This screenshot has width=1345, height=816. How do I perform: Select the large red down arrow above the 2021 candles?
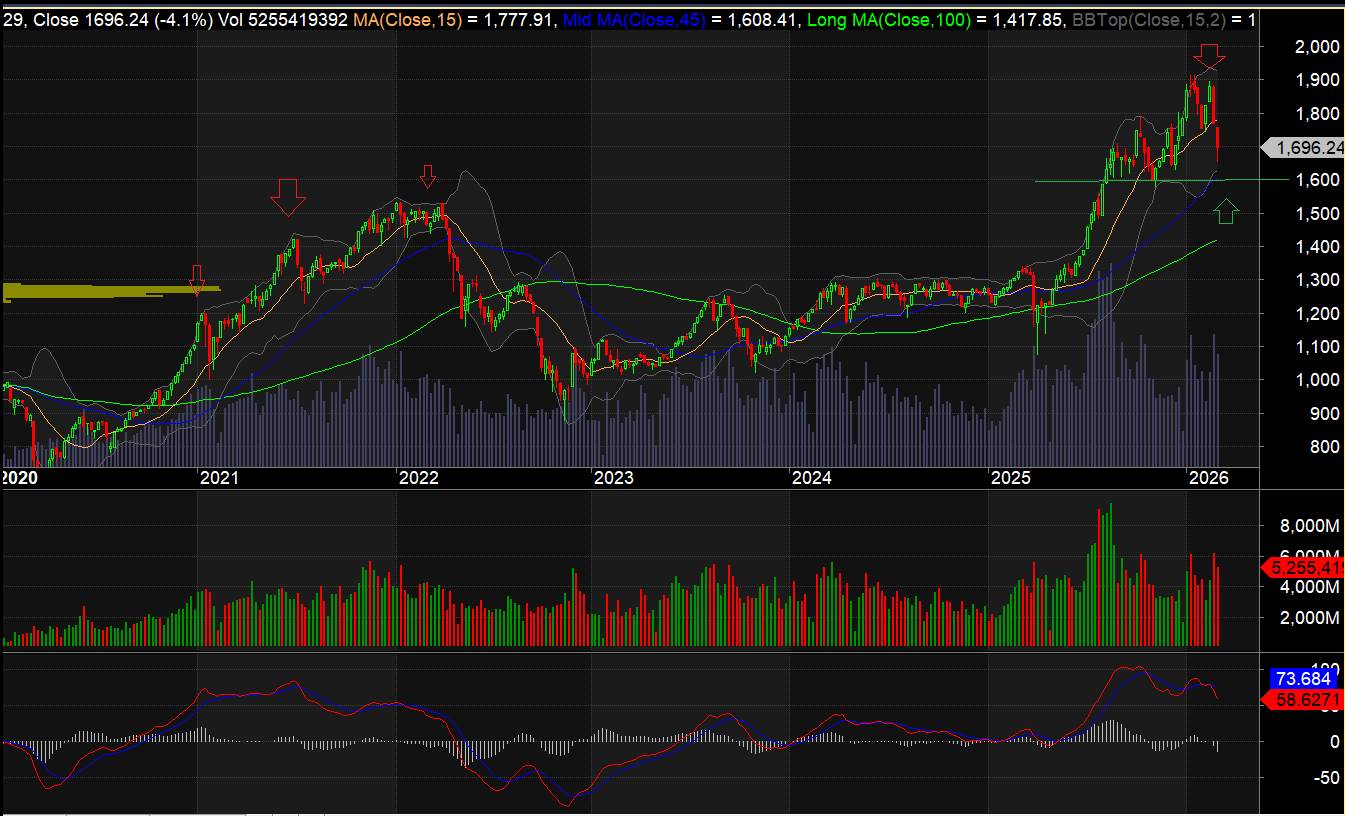[x=287, y=196]
